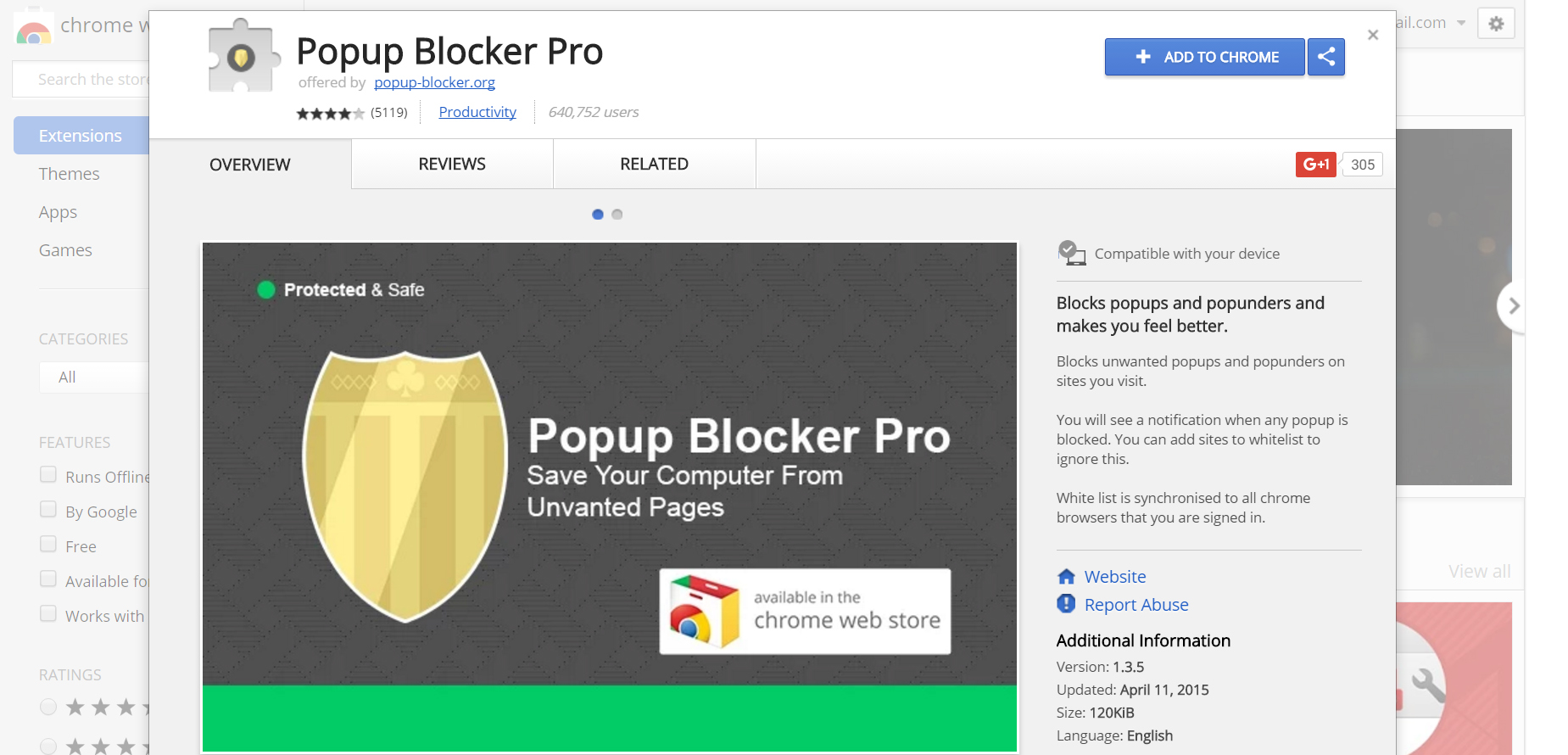The width and height of the screenshot is (1568, 755).
Task: Open the All categories dropdown
Action: click(x=93, y=377)
